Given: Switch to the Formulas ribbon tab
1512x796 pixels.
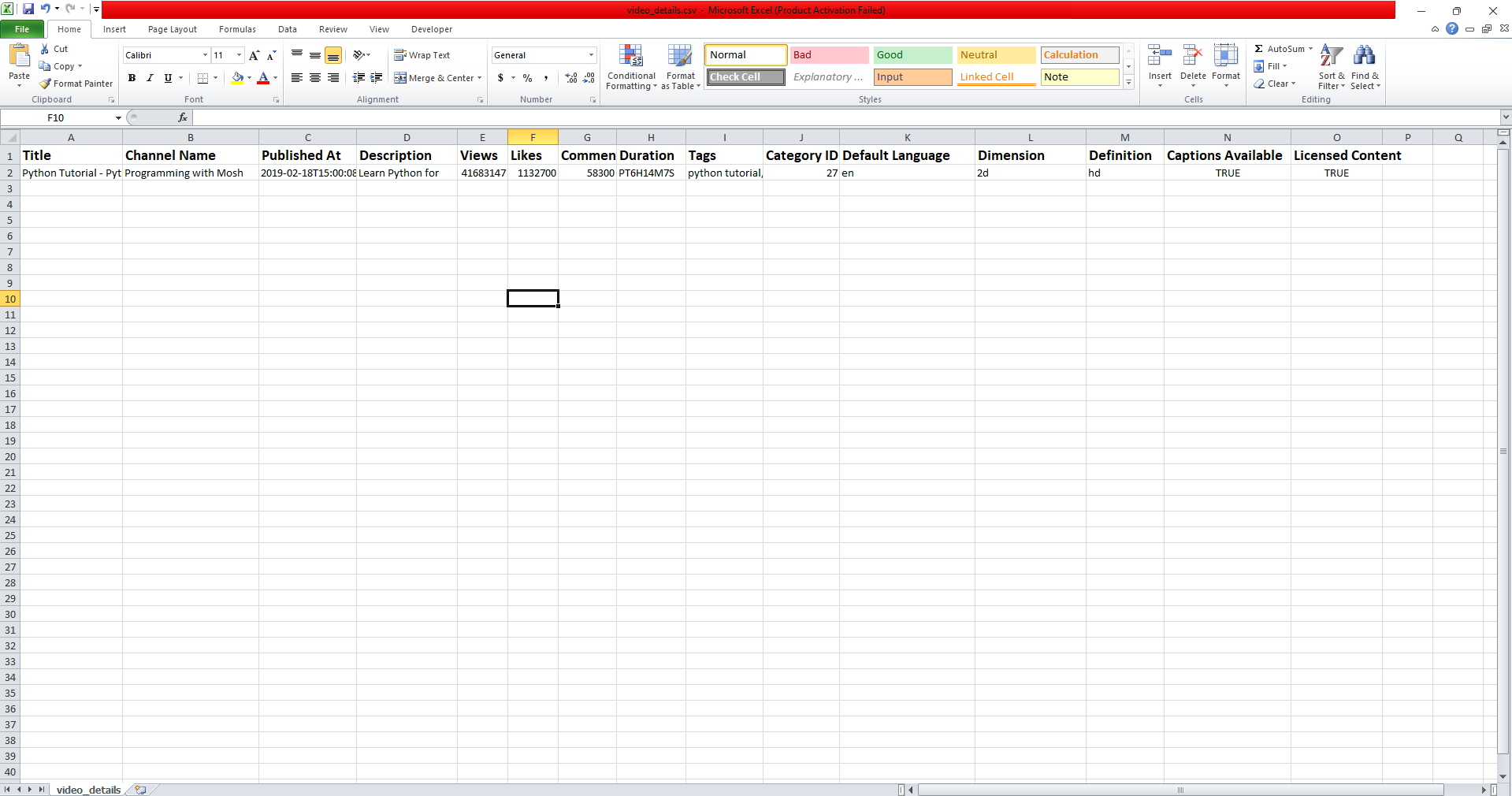Looking at the screenshot, I should point(237,29).
